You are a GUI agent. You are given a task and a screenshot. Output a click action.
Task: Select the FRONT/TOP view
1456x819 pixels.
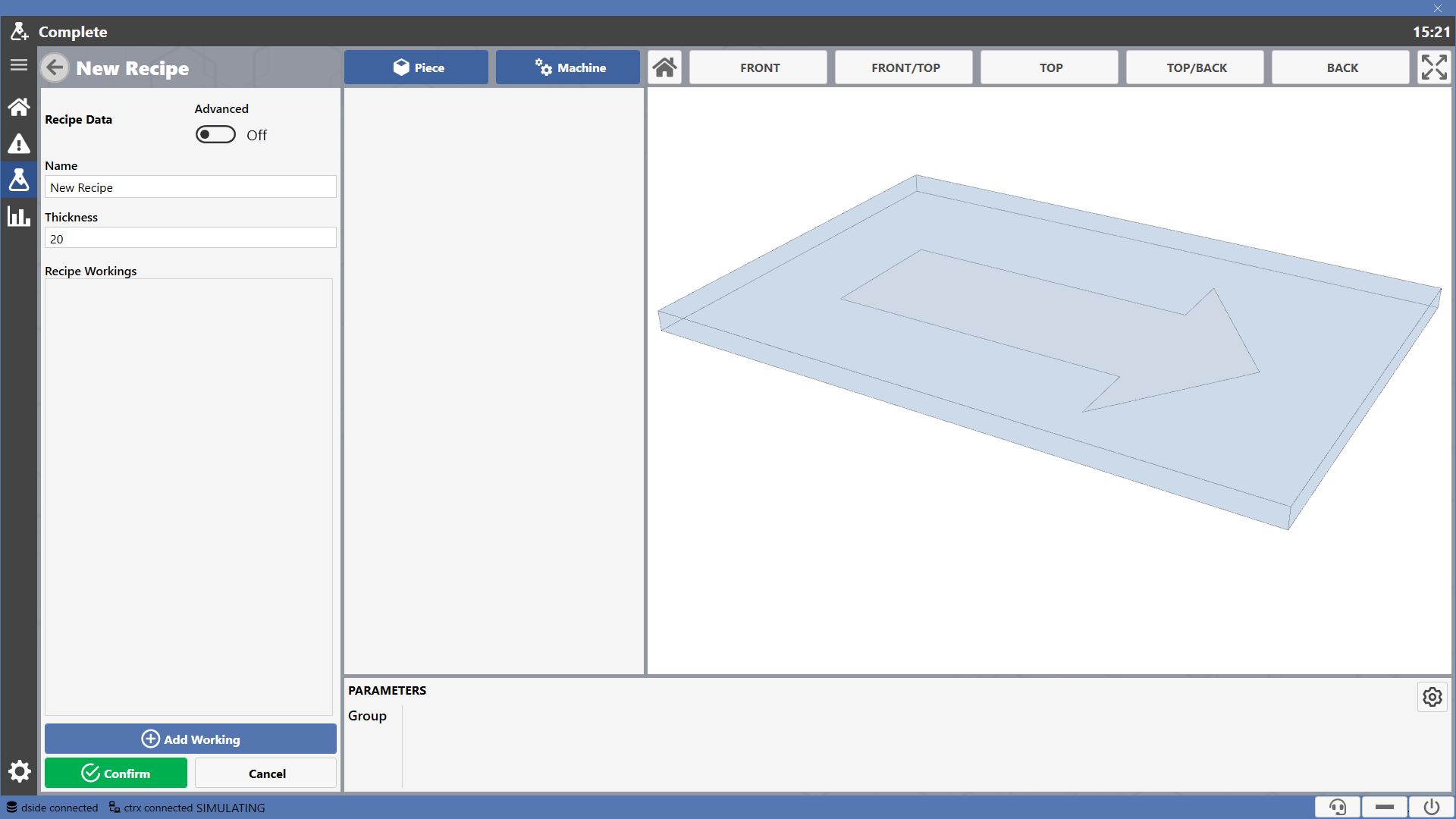[904, 67]
